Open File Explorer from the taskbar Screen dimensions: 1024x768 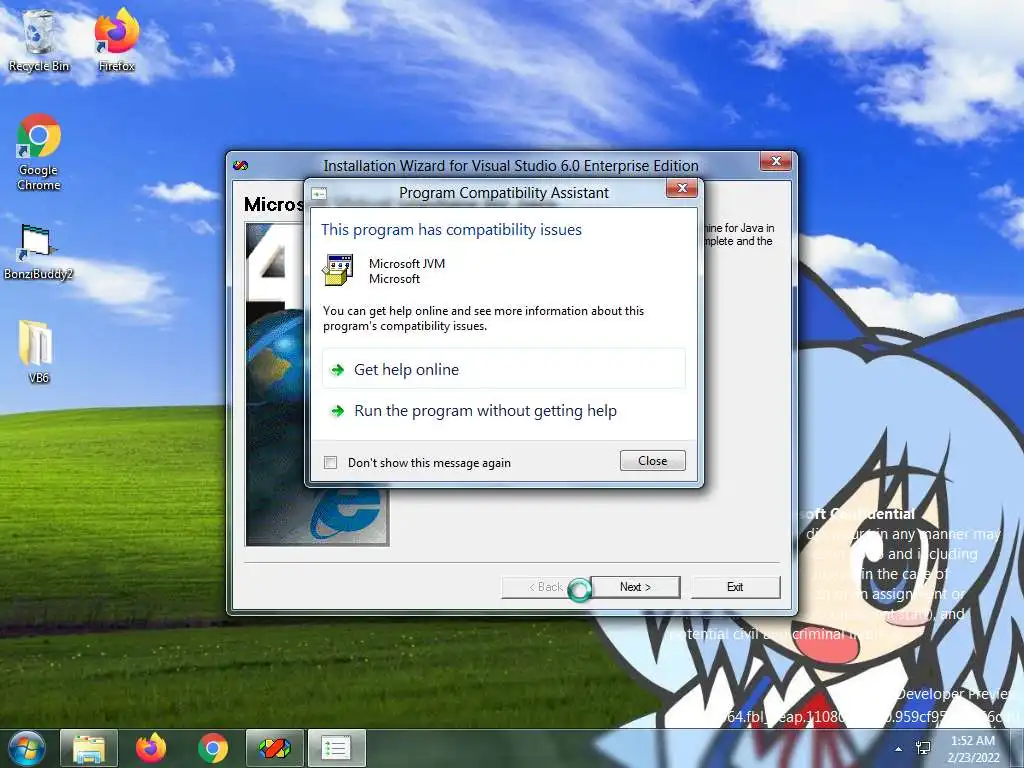point(89,748)
